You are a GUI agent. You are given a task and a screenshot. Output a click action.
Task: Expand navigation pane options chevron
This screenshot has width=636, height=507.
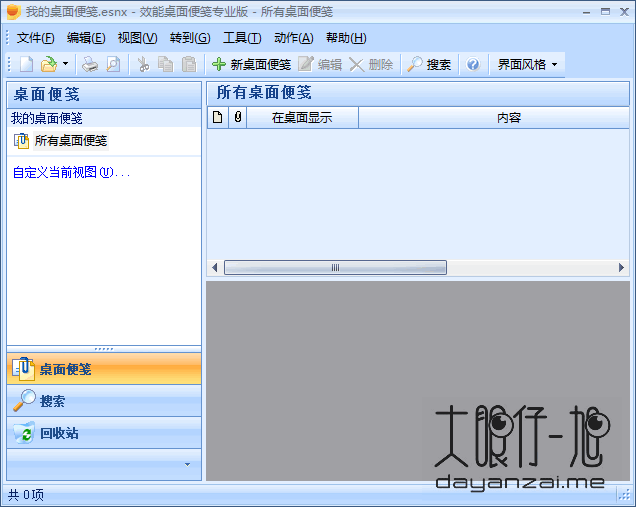(x=187, y=464)
